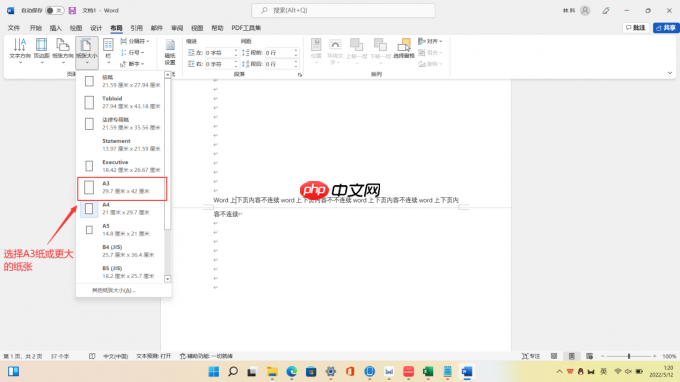This screenshot has height=382, width=680.
Task: Expand the 组合 group dropdown
Action: [430, 52]
